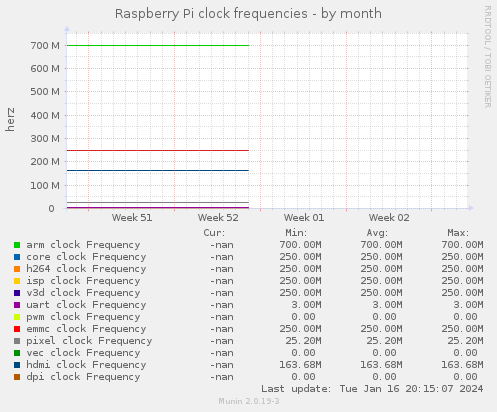
Task: Click the blue hdmi clock line in graph
Action: pyautogui.click(x=158, y=171)
